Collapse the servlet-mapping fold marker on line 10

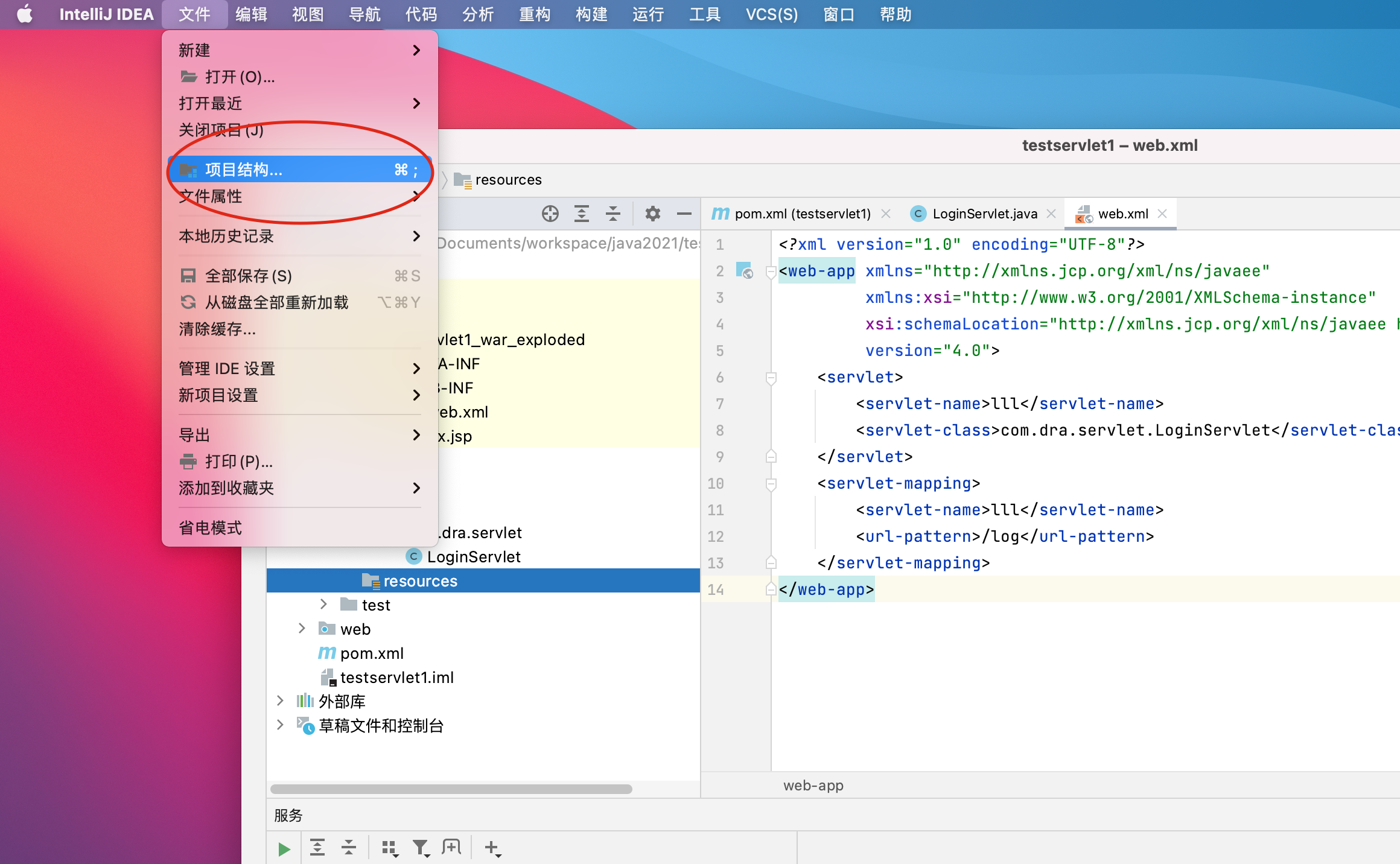(x=771, y=484)
